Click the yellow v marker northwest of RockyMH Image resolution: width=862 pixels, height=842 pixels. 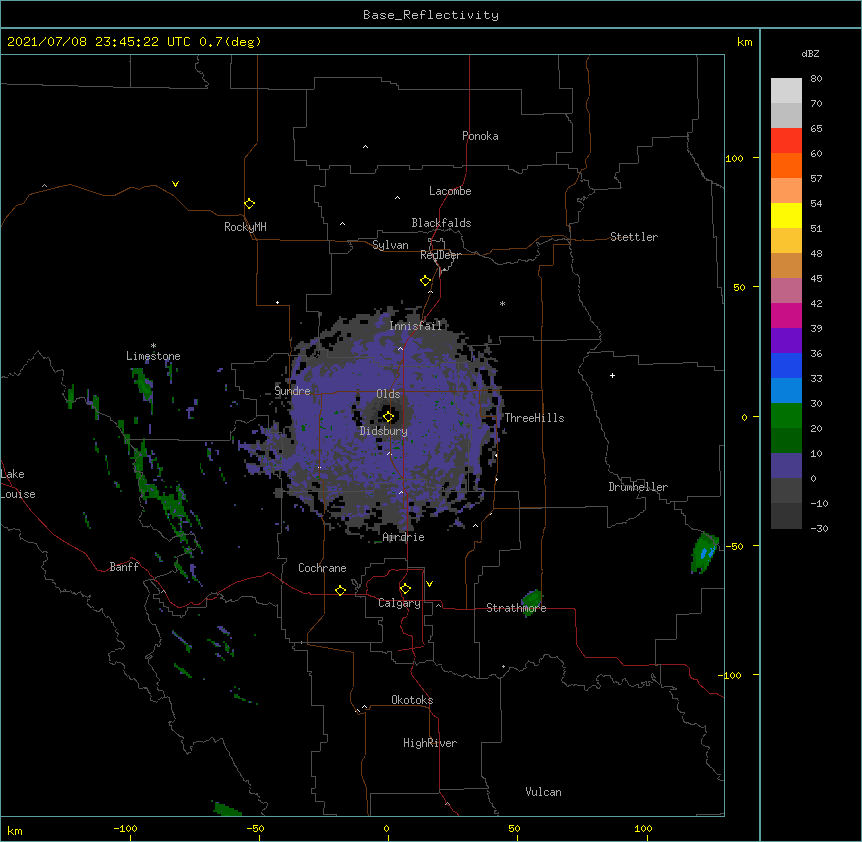pos(175,184)
